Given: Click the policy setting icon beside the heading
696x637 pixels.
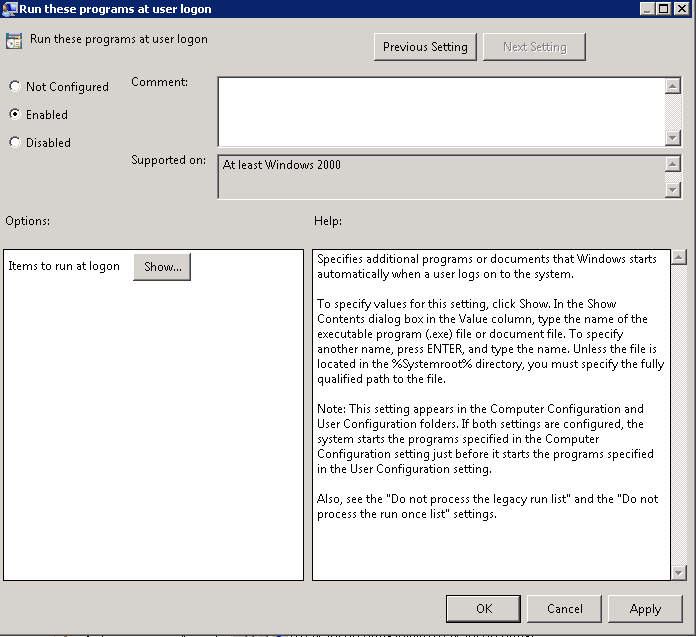Looking at the screenshot, I should click(14, 41).
